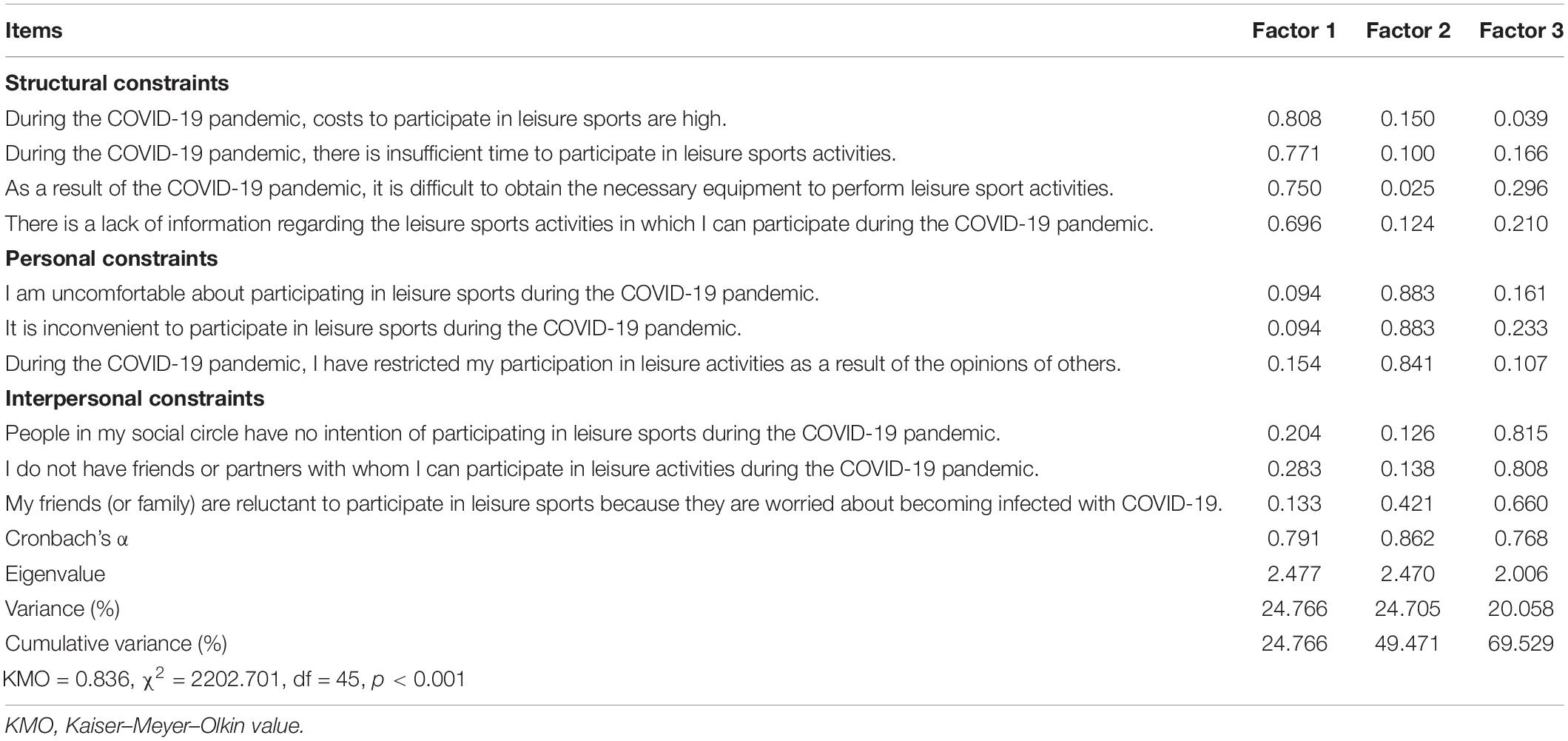Viewport: 1568px width, 741px height.
Task: Click the KMO = 0.836 statistics line
Action: 235,677
